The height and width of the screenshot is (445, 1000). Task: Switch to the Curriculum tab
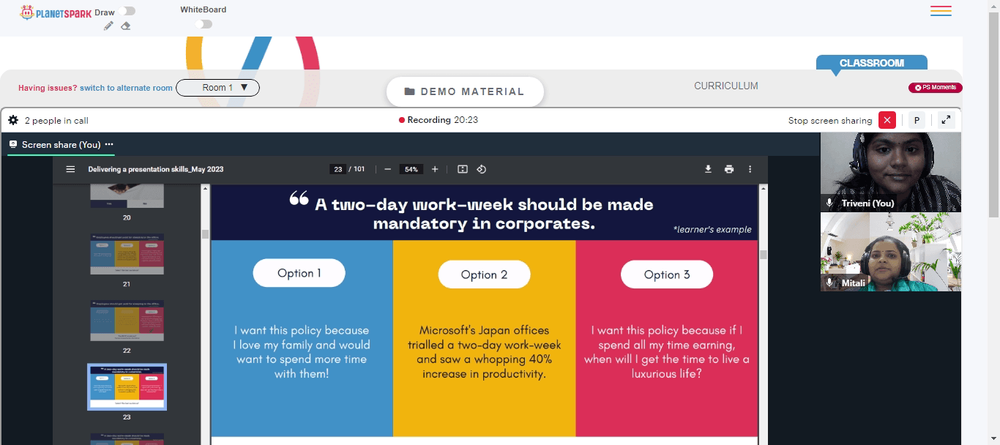(x=726, y=85)
